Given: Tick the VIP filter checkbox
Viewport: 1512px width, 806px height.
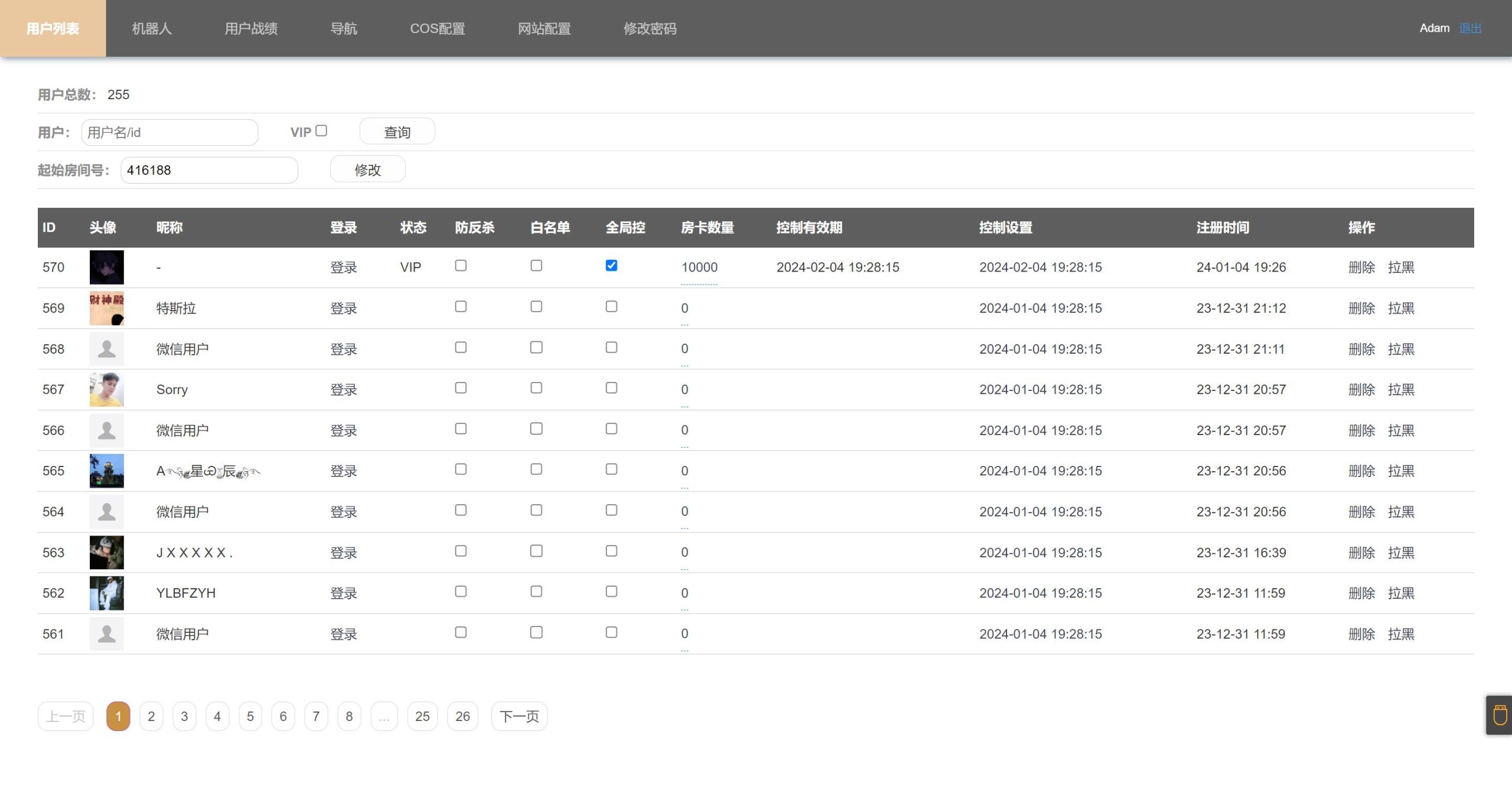Looking at the screenshot, I should click(321, 130).
